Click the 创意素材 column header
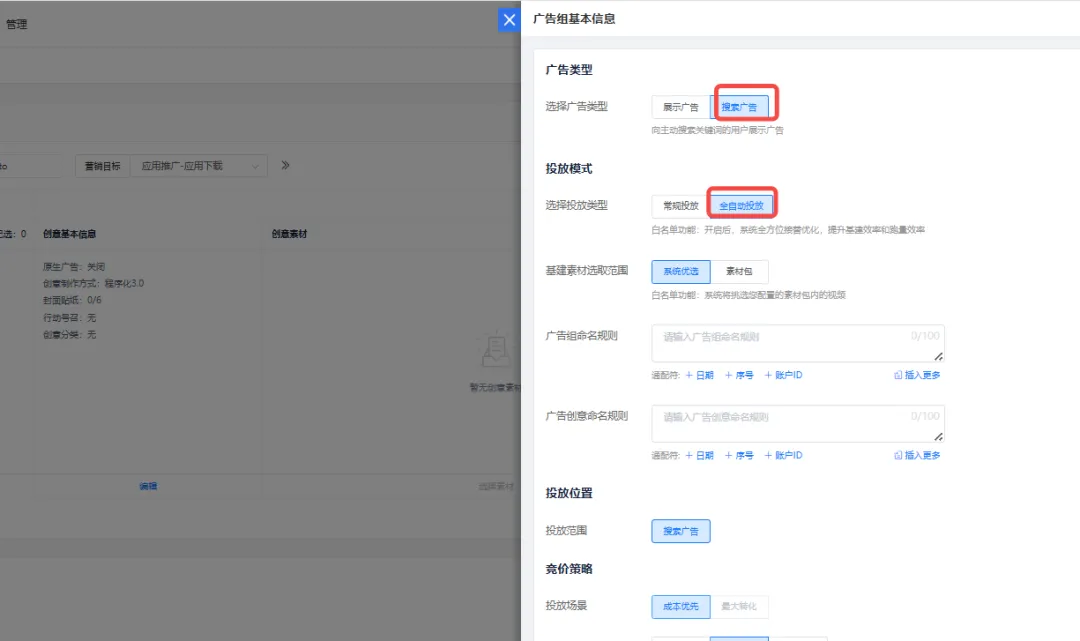Viewport: 1080px width, 641px height. pyautogui.click(x=289, y=234)
